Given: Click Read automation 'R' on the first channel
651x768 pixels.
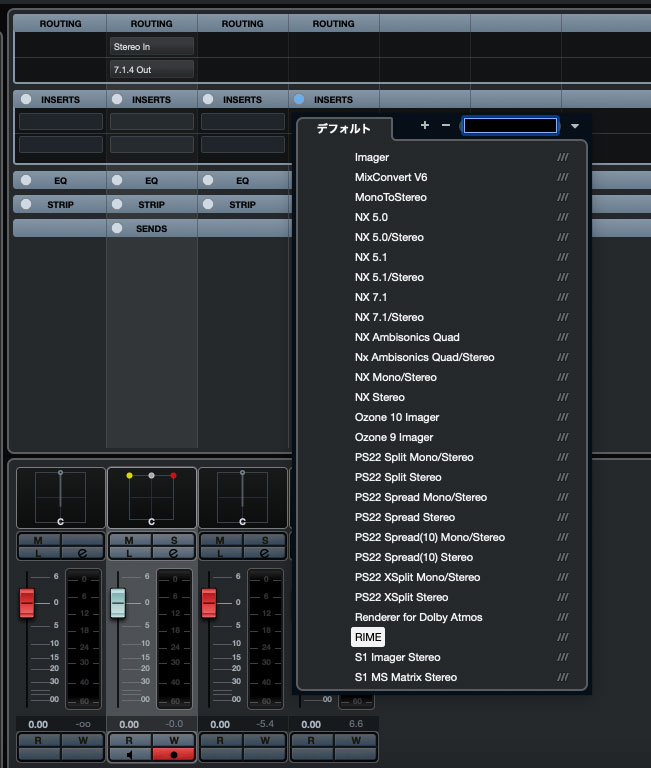Looking at the screenshot, I should (x=38, y=741).
